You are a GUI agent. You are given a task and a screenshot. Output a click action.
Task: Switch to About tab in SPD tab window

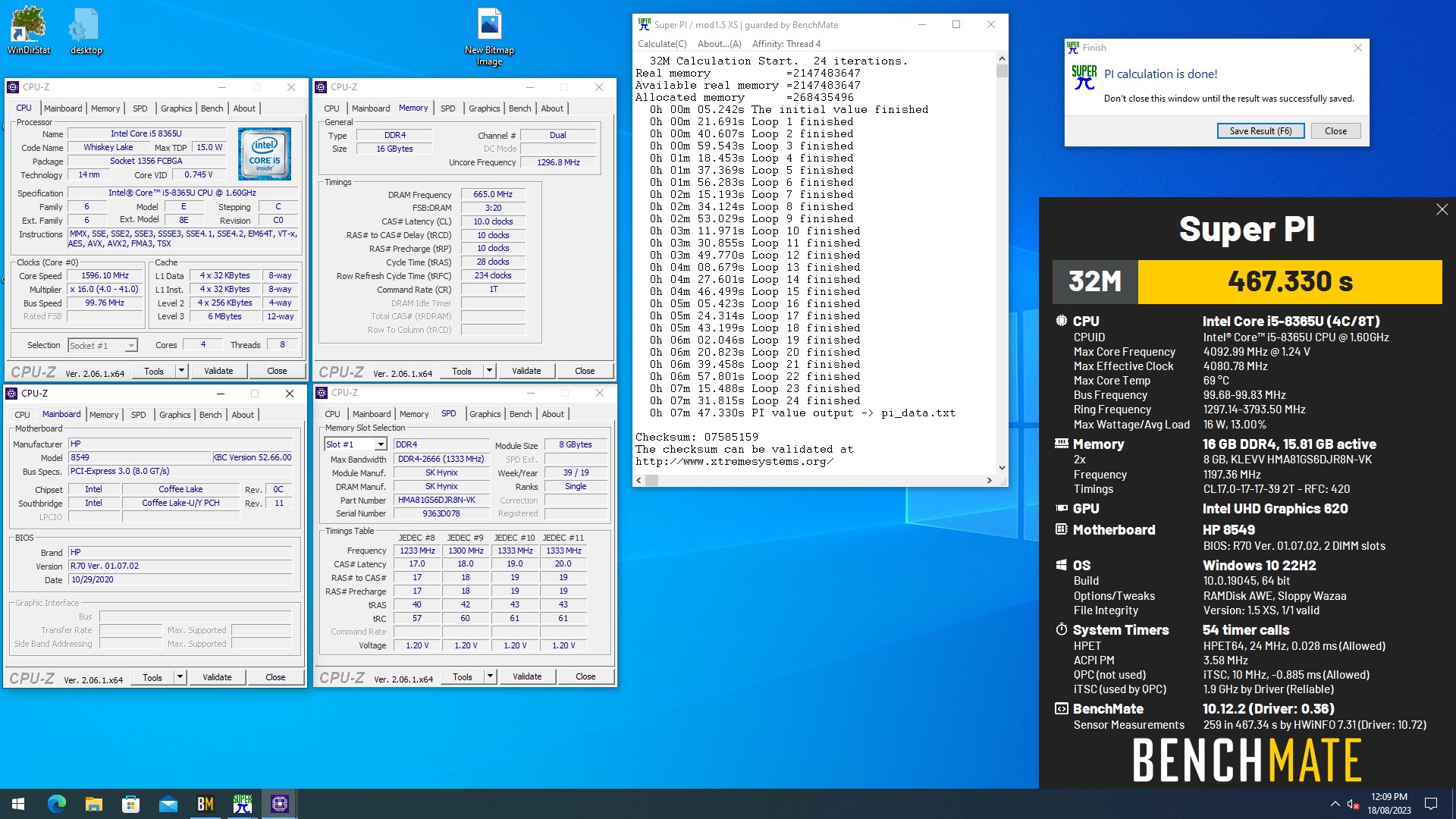[553, 414]
